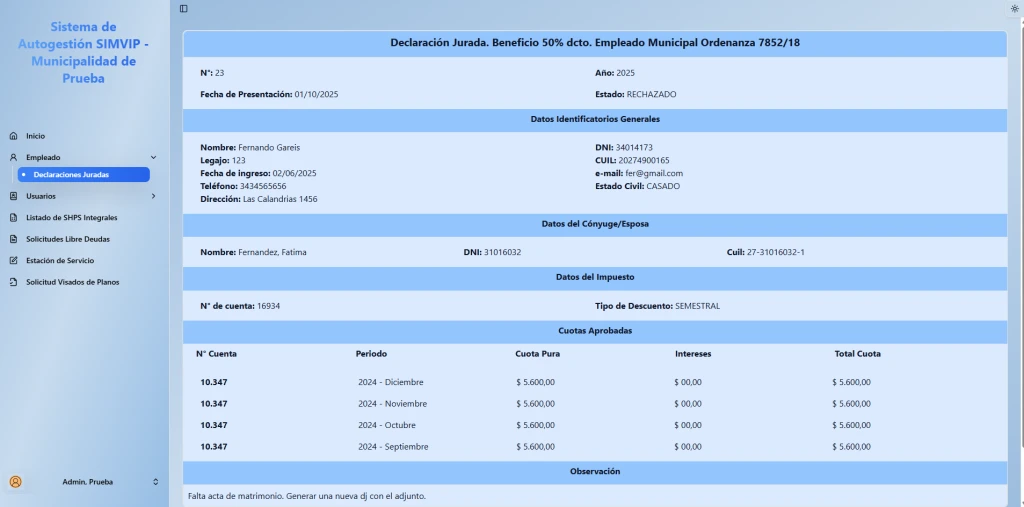The width and height of the screenshot is (1024, 507).
Task: Click Fecha de ingreso 02/06/2025
Action: click(x=258, y=173)
